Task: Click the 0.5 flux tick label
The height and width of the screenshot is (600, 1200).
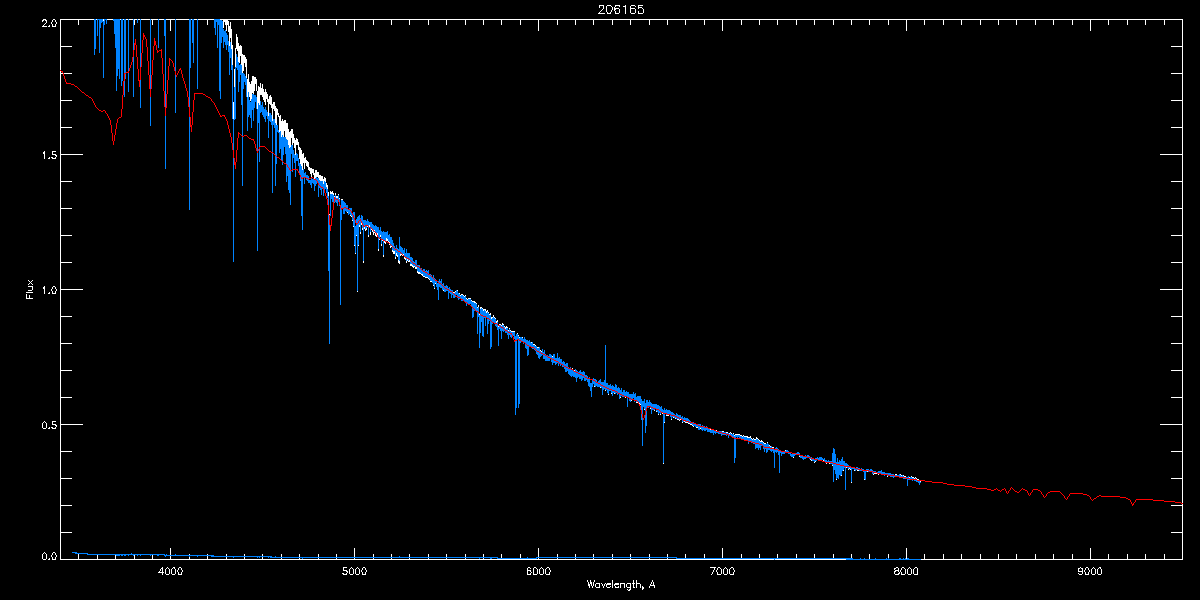Action: (x=48, y=424)
